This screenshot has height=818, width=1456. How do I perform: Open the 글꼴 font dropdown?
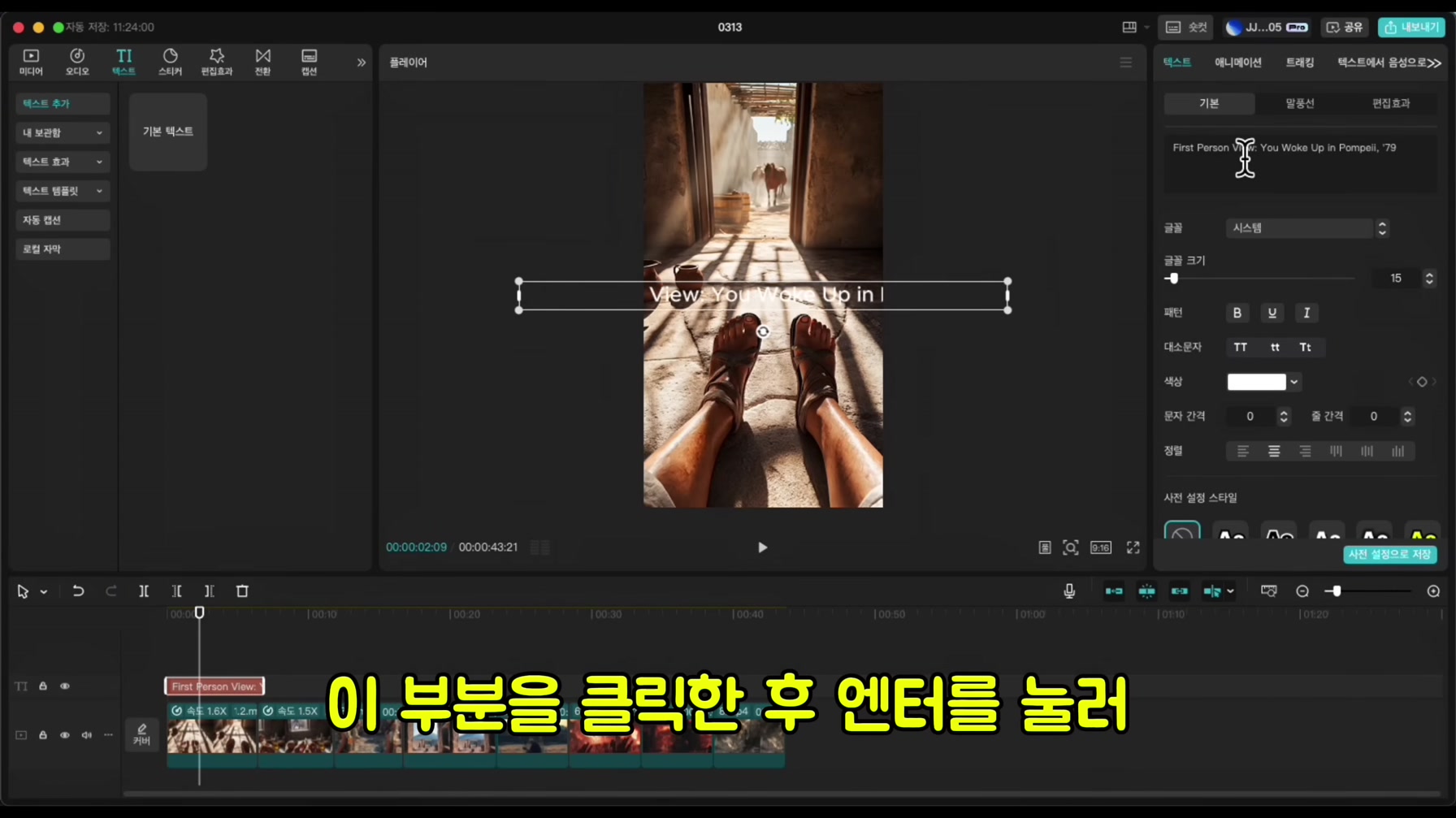click(1307, 228)
